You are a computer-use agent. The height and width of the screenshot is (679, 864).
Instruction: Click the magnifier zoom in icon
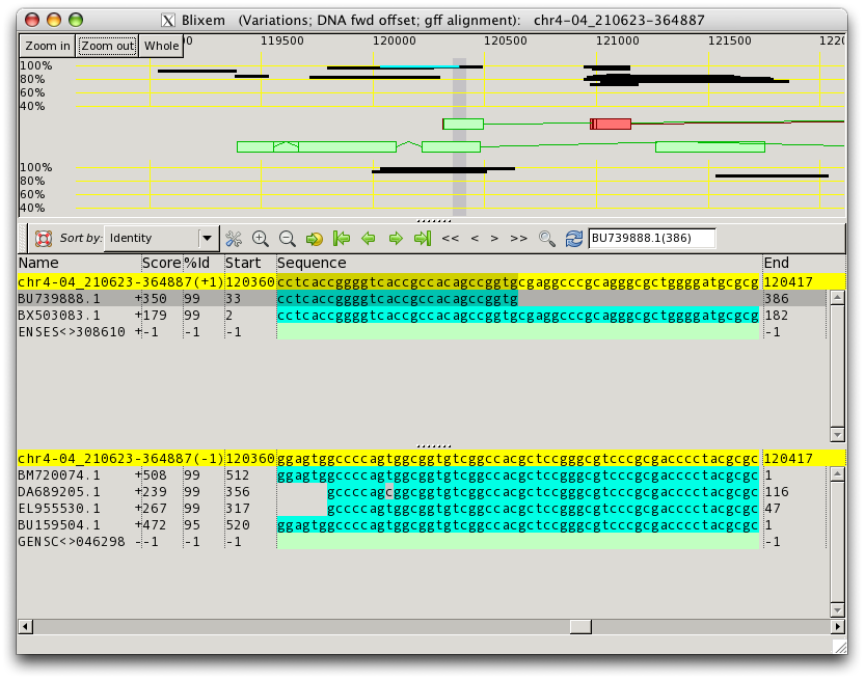click(x=261, y=239)
